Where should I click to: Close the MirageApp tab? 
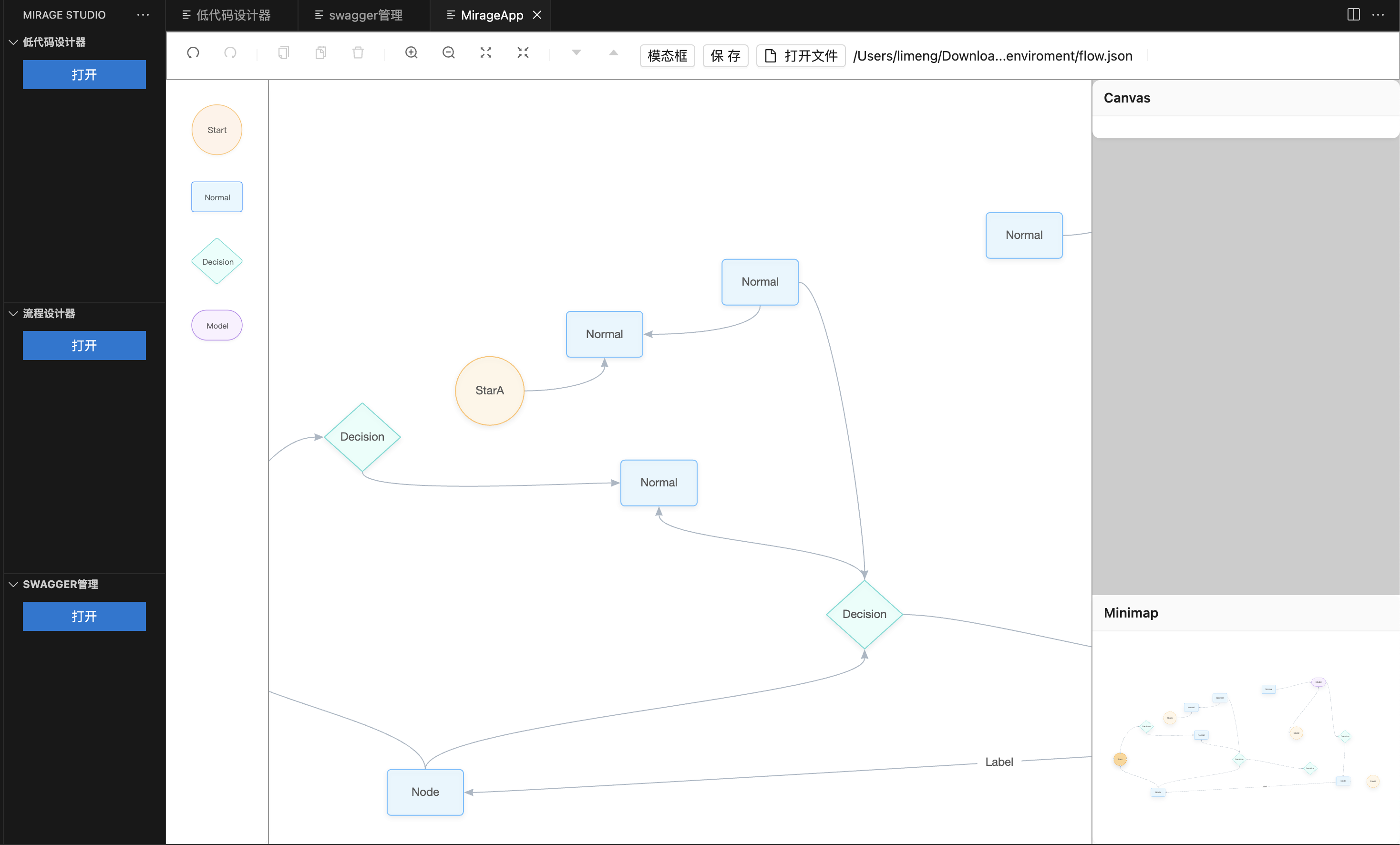[x=537, y=15]
